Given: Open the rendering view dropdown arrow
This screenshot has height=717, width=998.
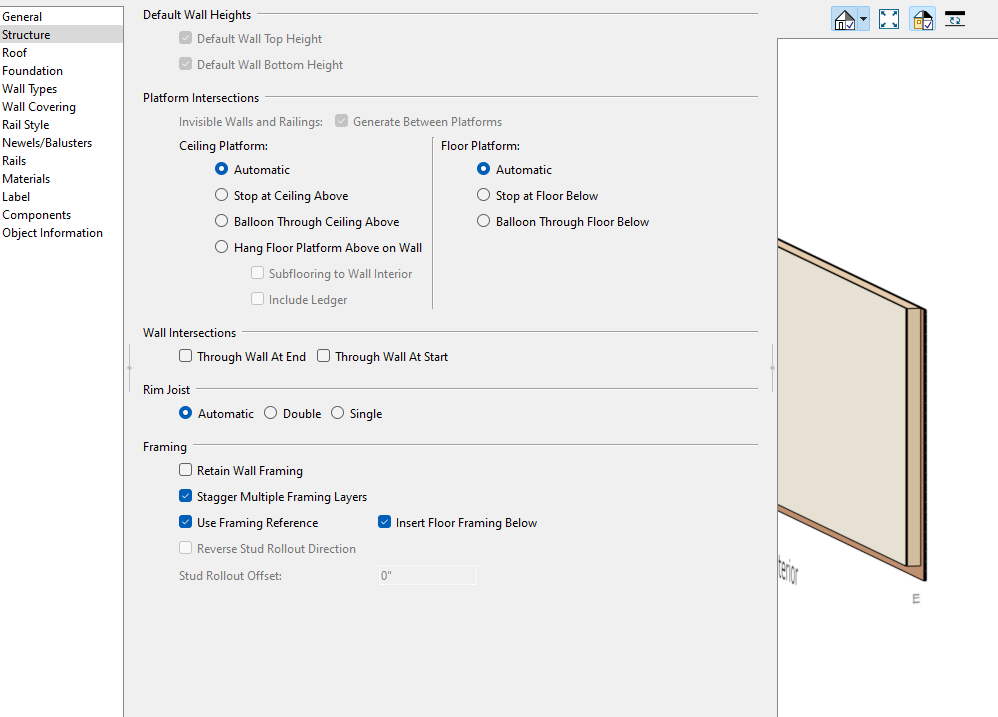Looking at the screenshot, I should [863, 19].
